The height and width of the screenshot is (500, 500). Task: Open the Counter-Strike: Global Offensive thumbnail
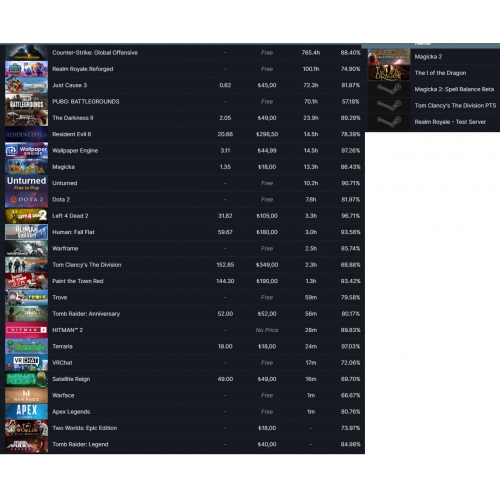pos(26,53)
